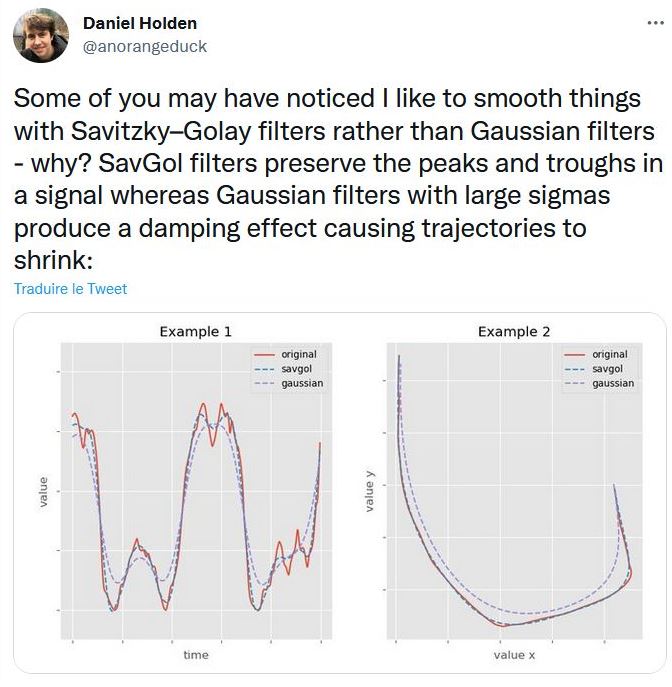Click the Traduire le Tweet link
The image size is (672, 687).
coord(71,289)
